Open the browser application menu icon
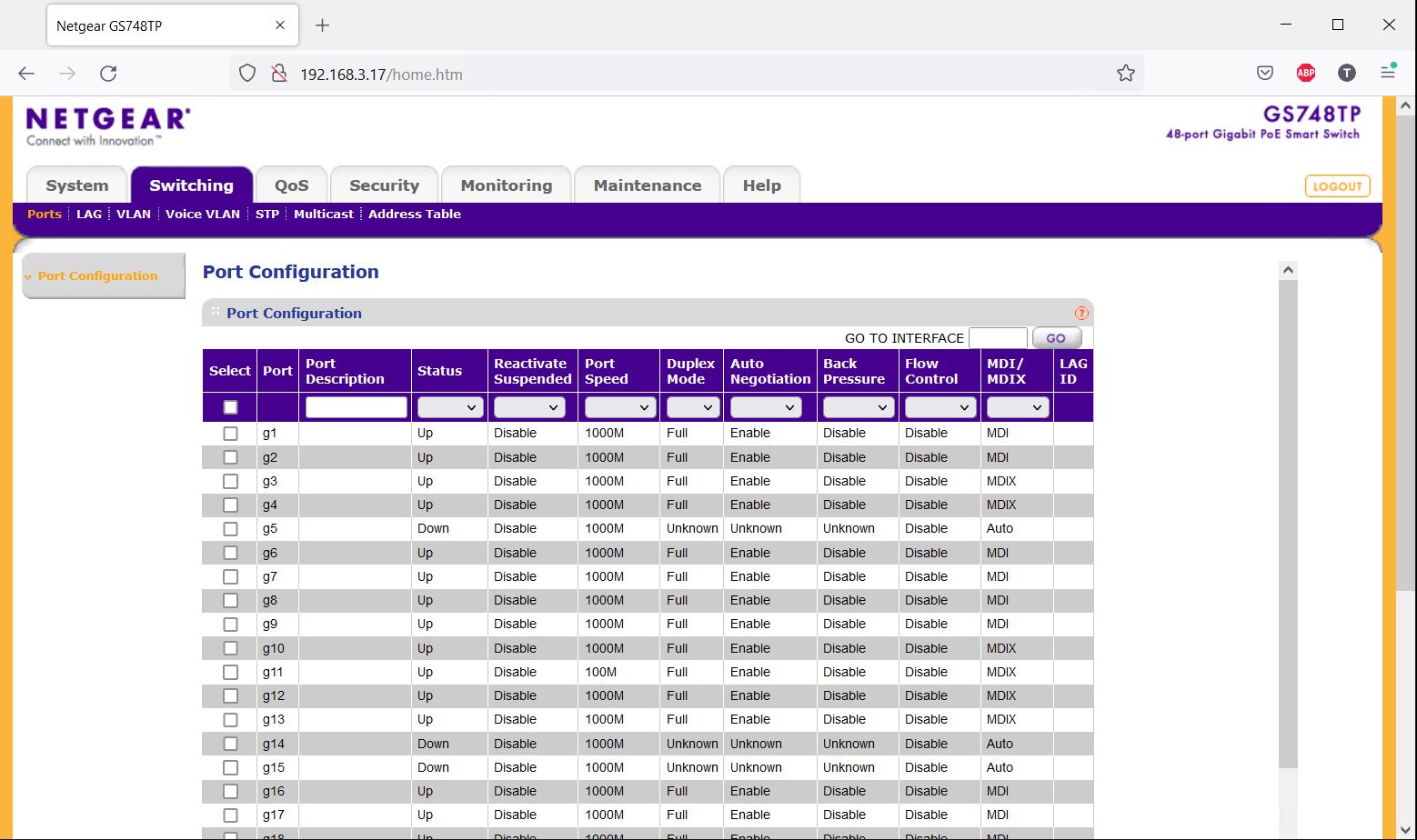 1388,72
